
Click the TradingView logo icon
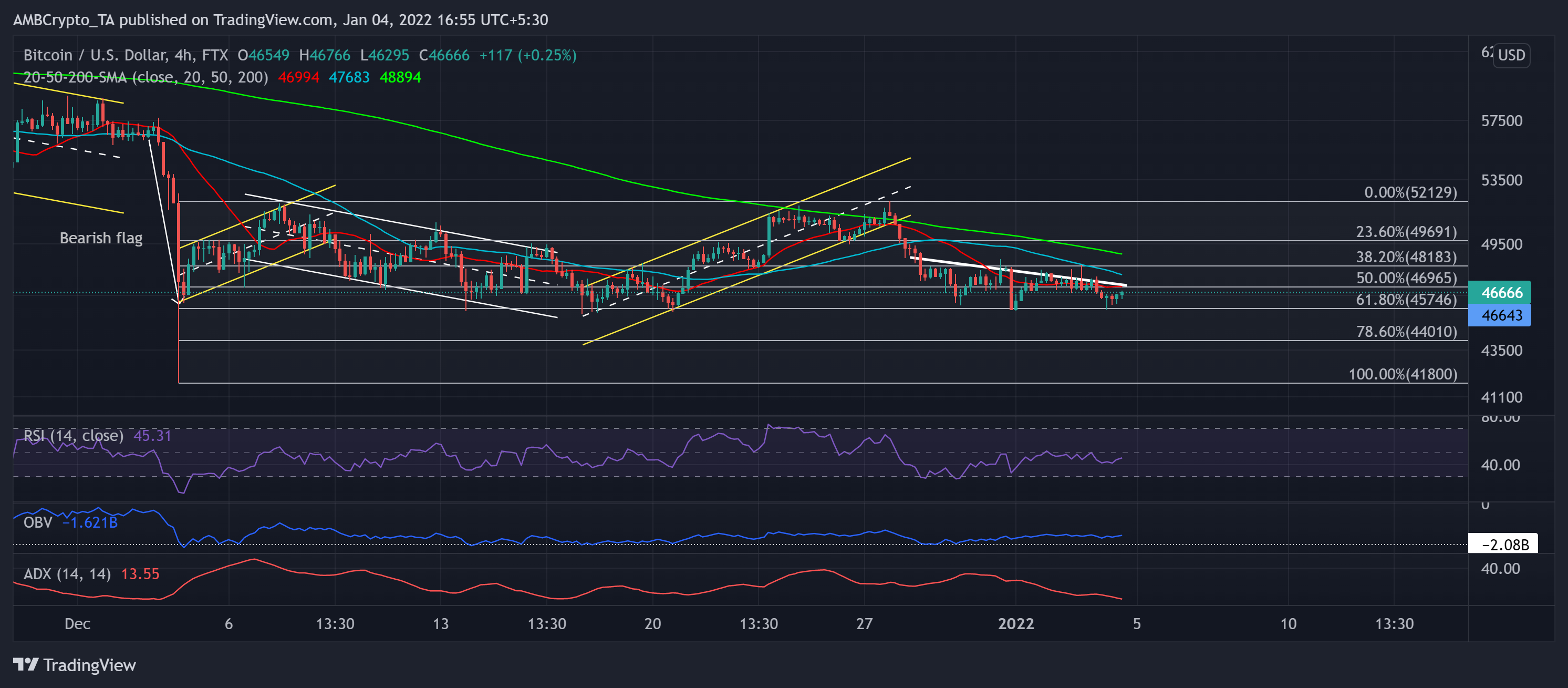pos(26,664)
